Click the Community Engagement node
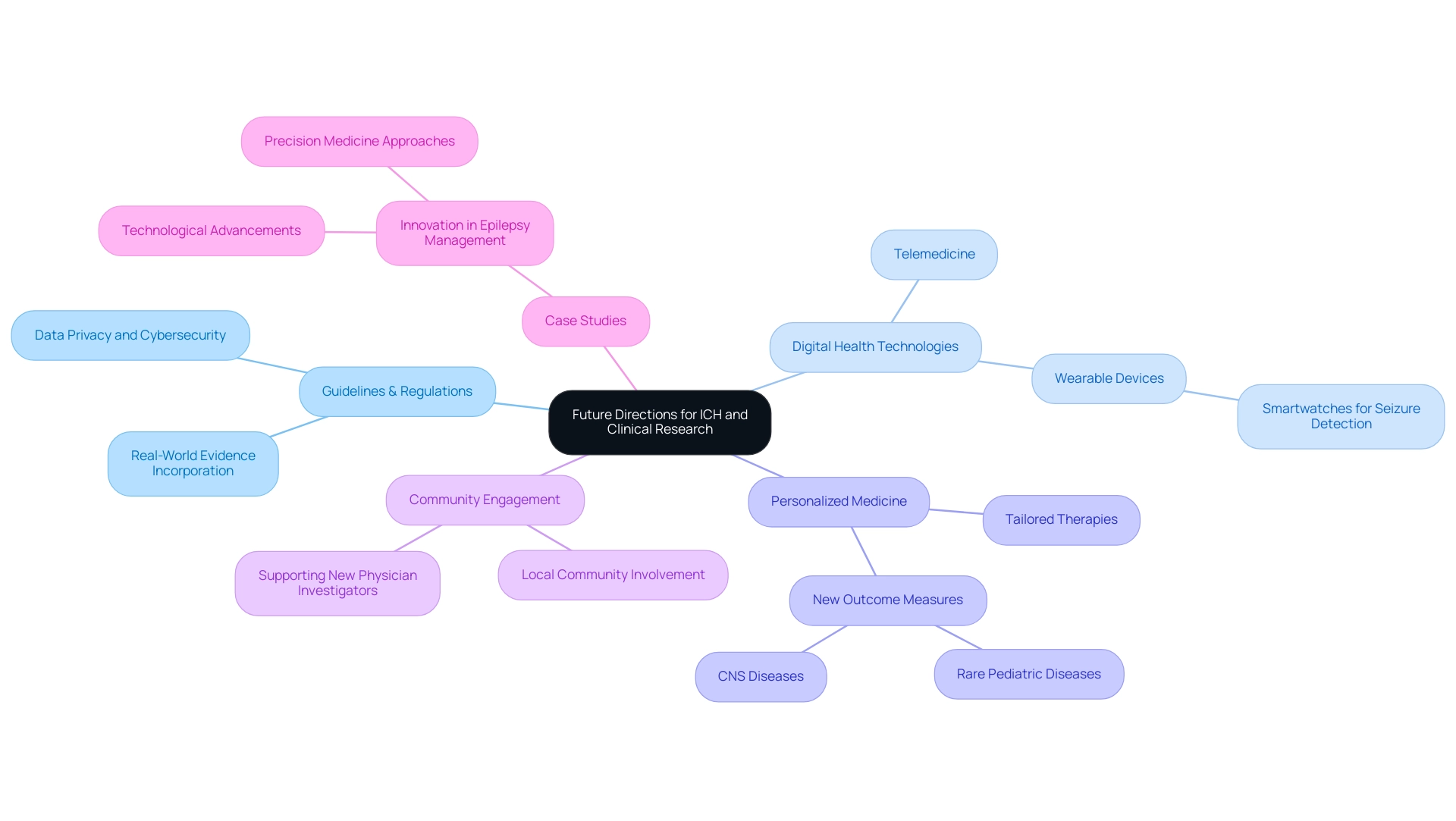The image size is (1456, 821). [x=485, y=499]
